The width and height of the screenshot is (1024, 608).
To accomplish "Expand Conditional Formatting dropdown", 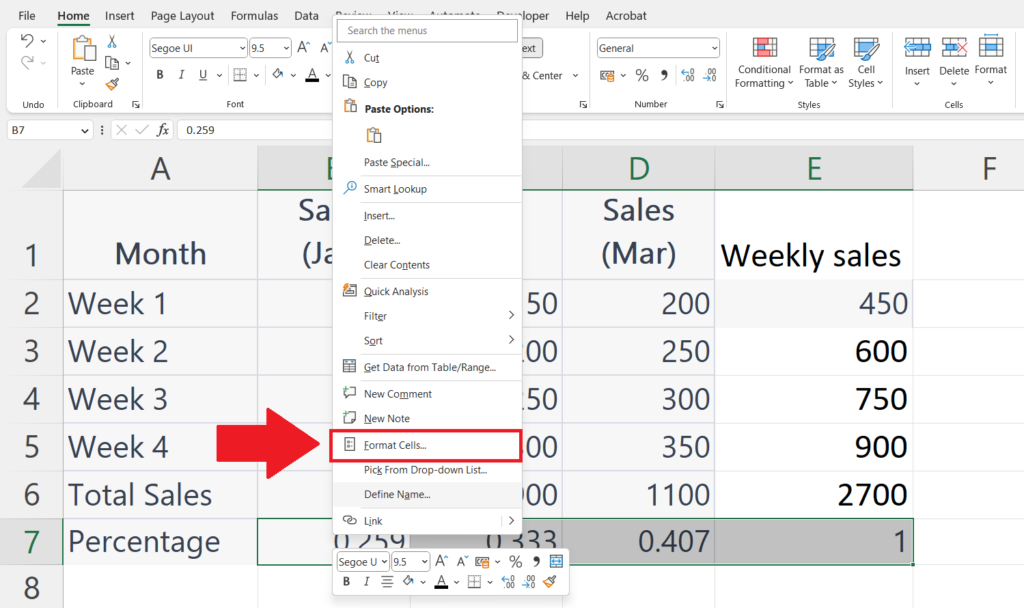I will coord(790,83).
